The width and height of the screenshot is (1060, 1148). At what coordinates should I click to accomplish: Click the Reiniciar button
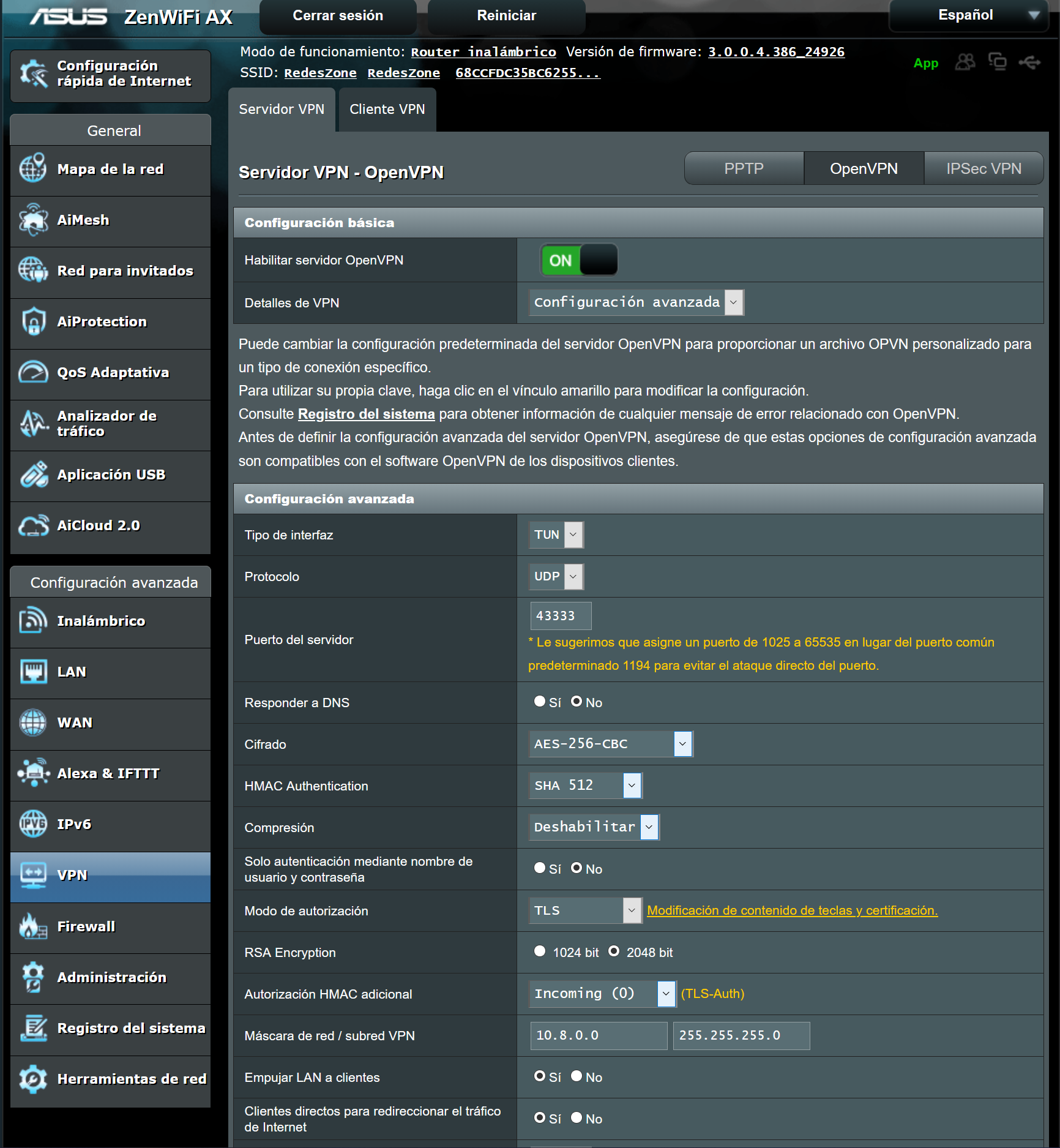click(x=507, y=16)
